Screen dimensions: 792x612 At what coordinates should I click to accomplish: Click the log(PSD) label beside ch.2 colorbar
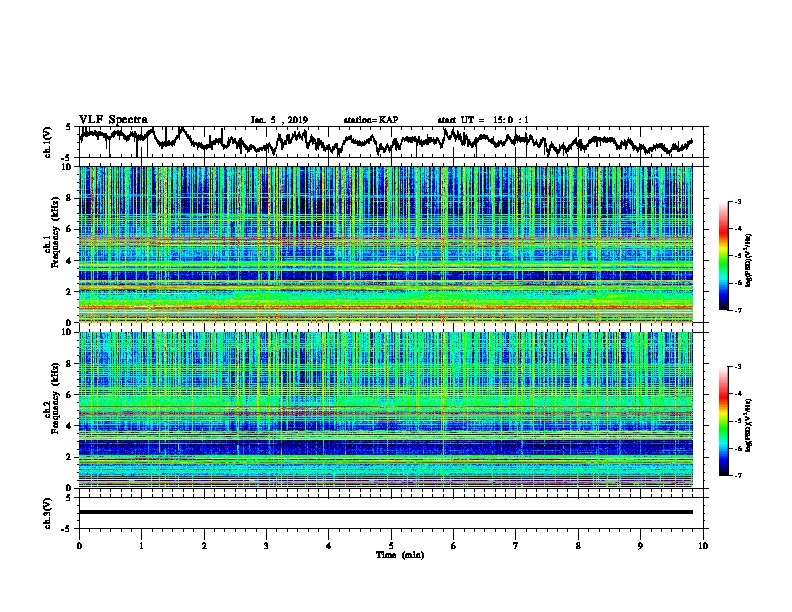749,424
